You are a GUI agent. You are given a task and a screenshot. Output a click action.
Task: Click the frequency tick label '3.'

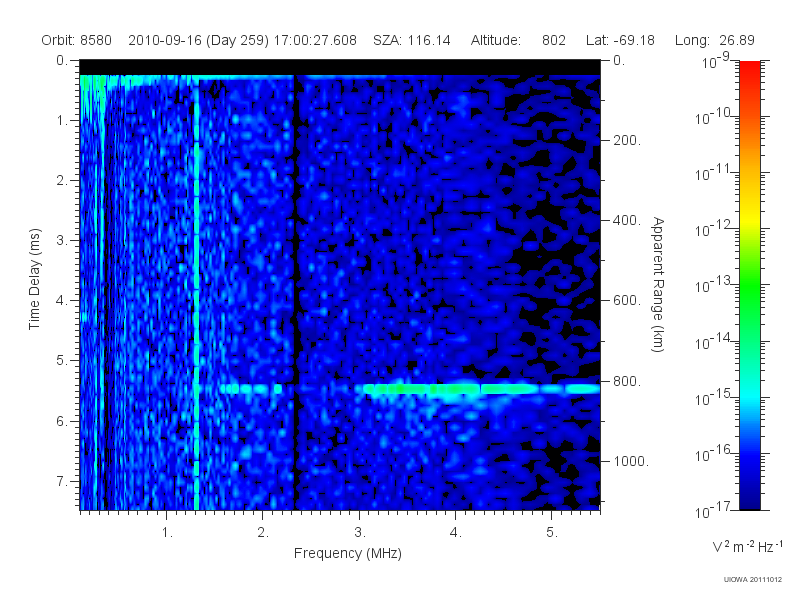click(x=360, y=533)
